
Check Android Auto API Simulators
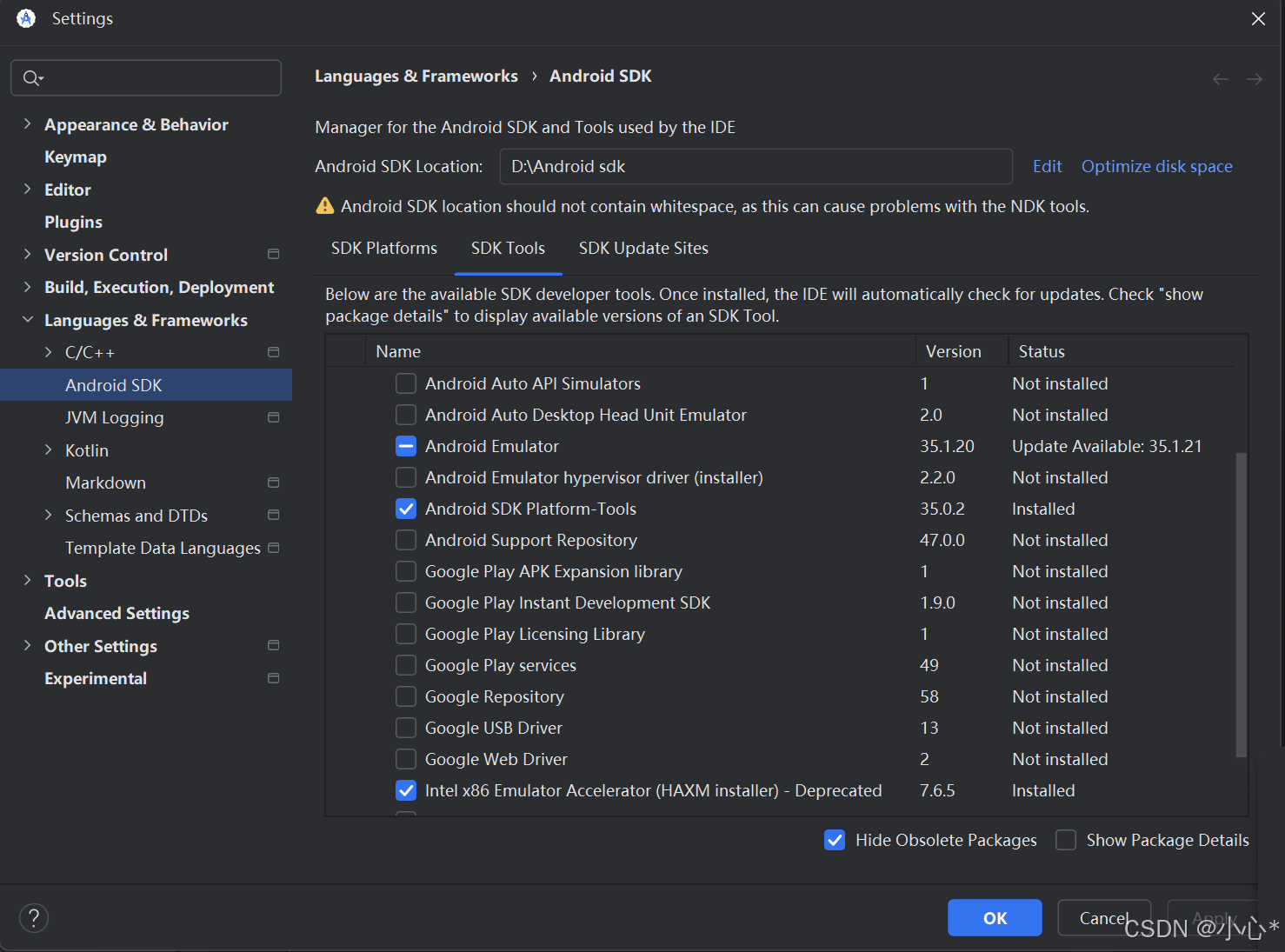pos(406,383)
